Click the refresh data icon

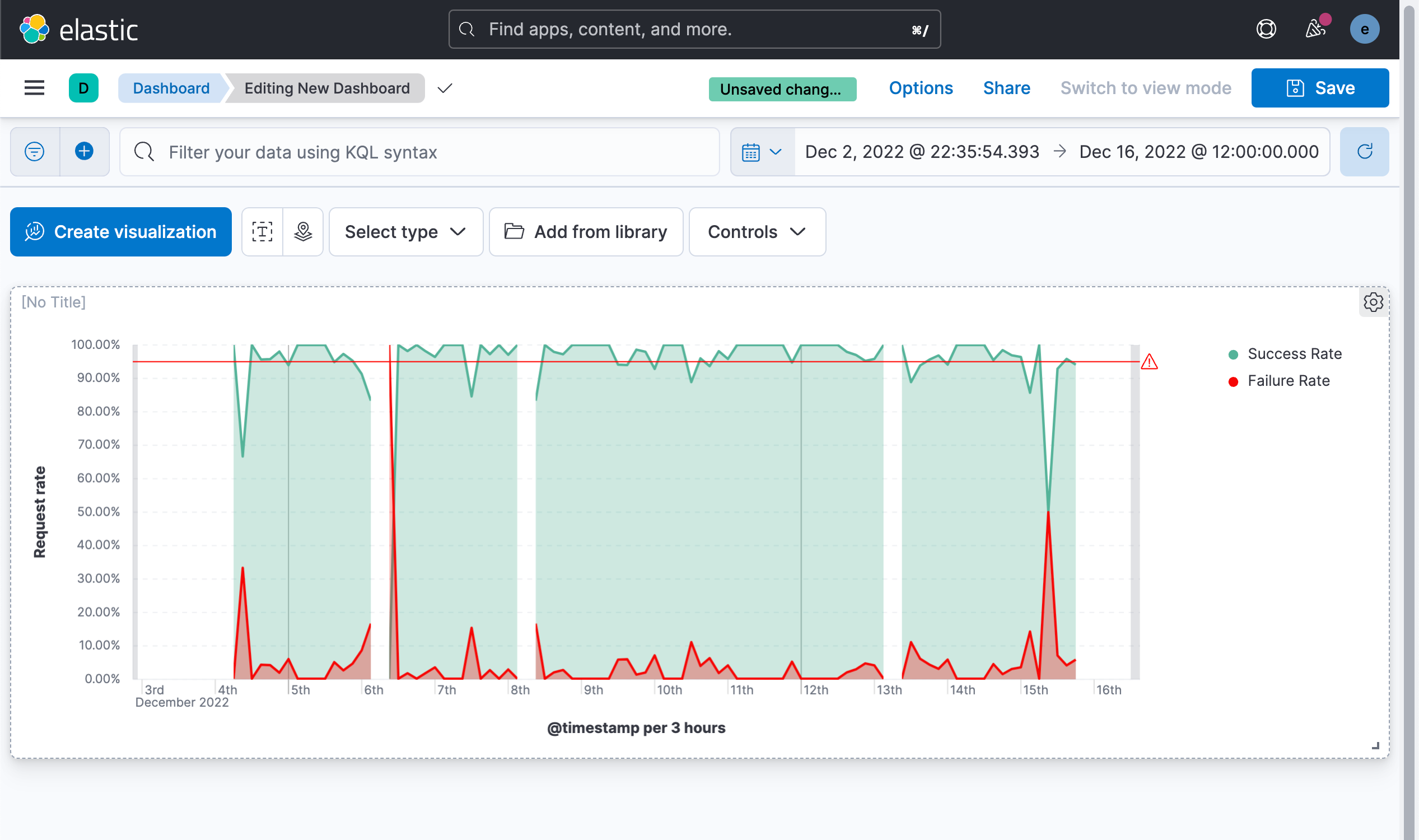(x=1364, y=151)
